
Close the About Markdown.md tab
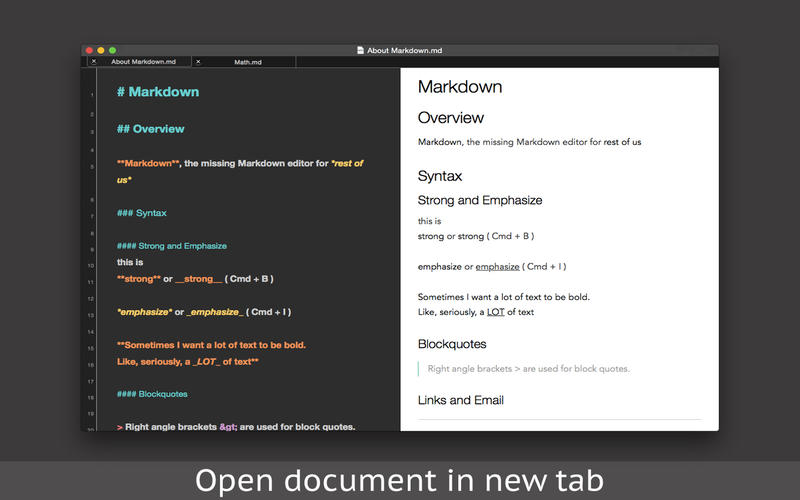[x=94, y=62]
